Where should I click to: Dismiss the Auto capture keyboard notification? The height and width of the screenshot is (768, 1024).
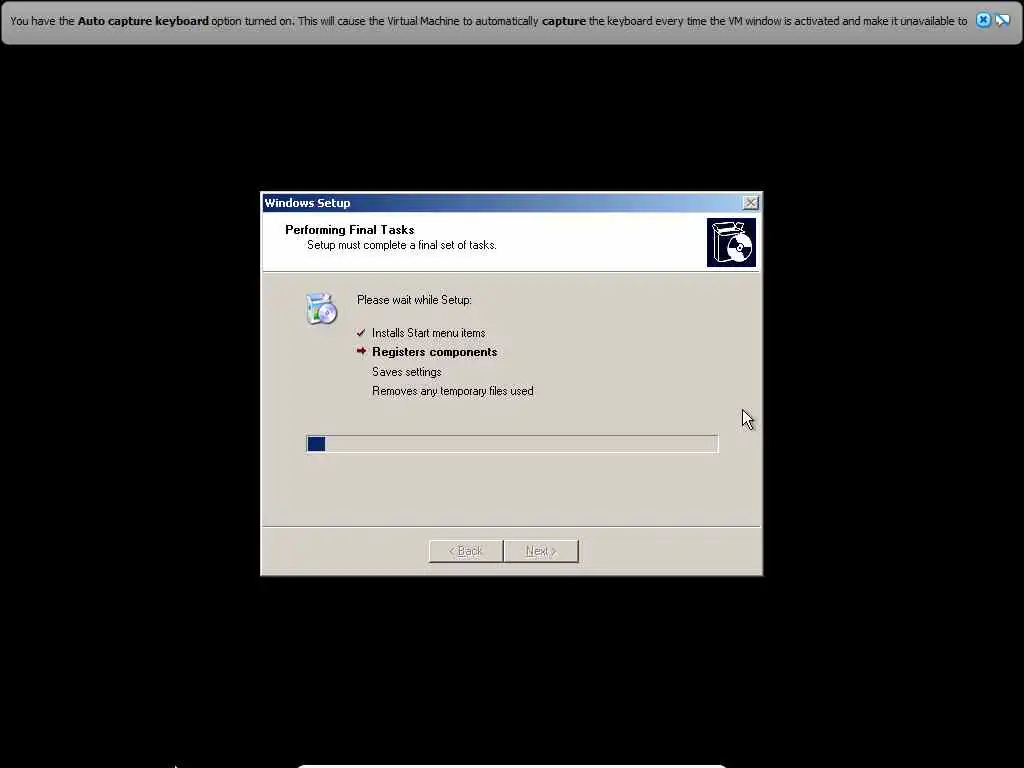coord(983,20)
